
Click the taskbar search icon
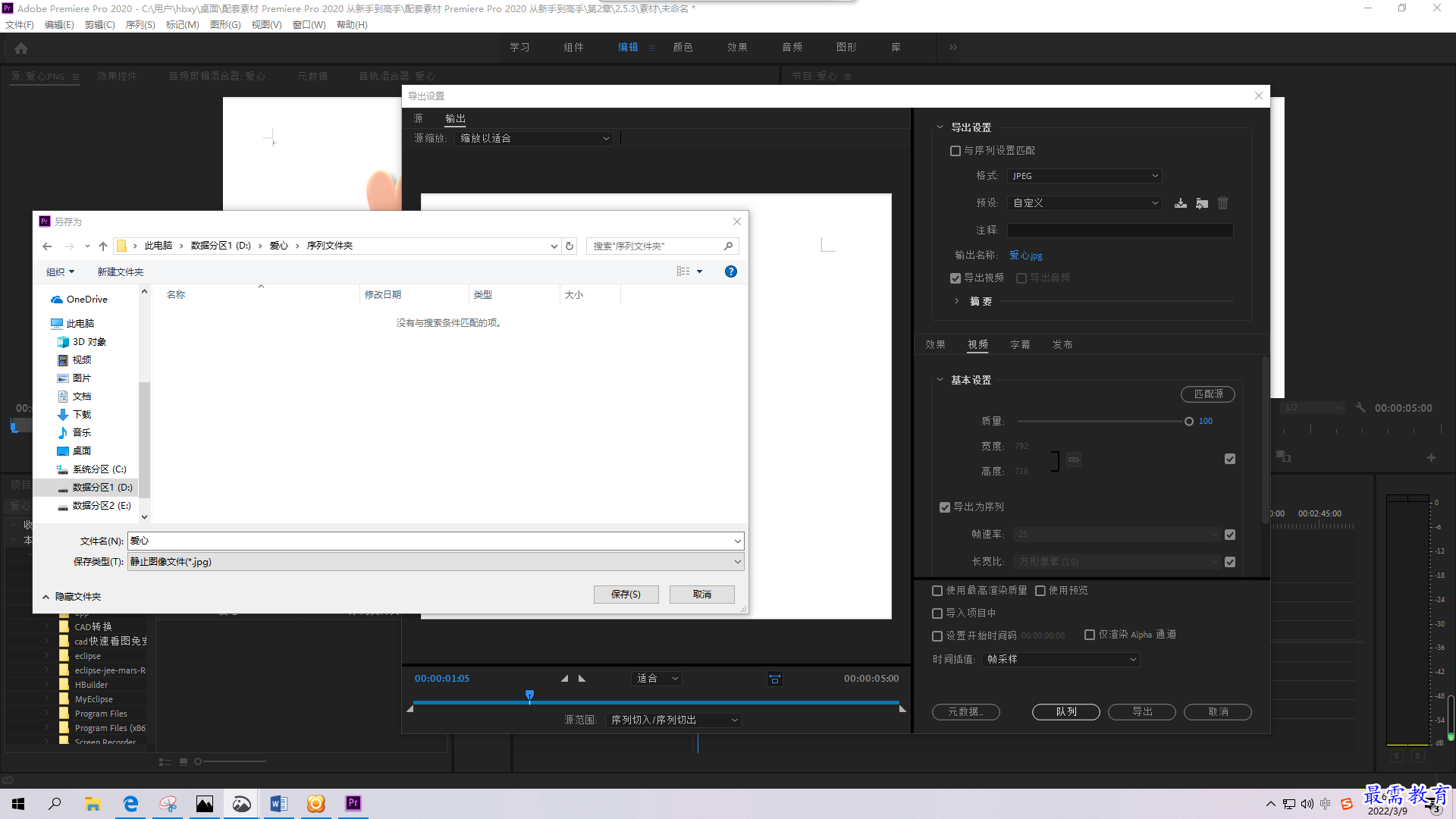tap(55, 804)
